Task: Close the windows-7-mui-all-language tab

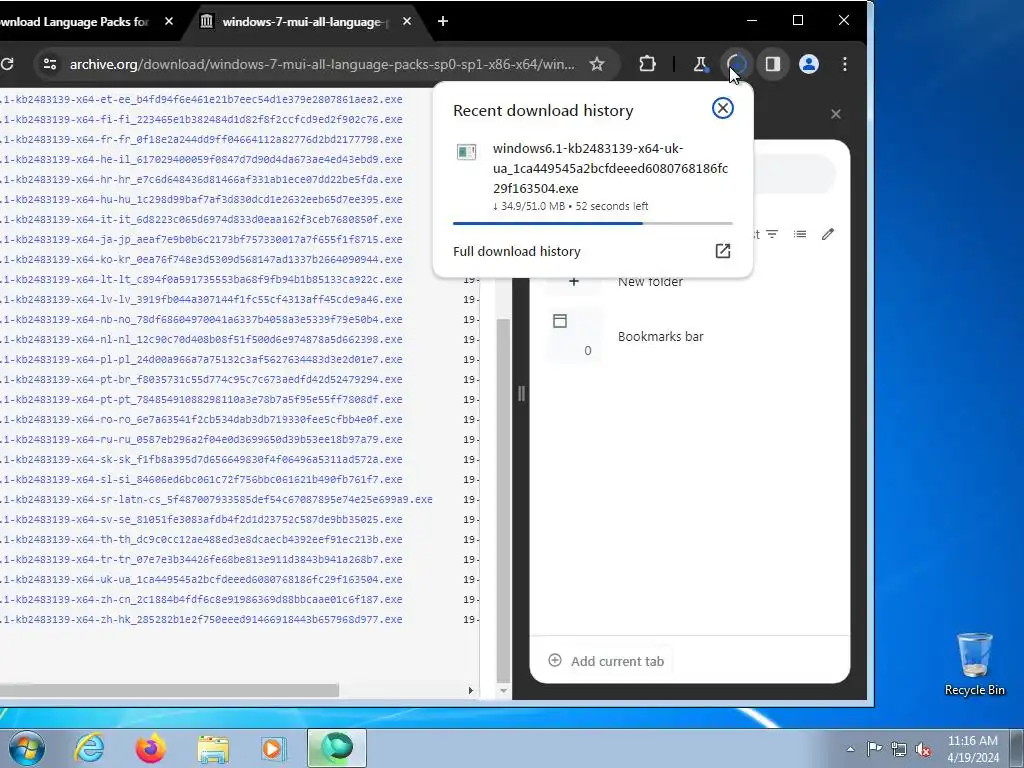Action: pyautogui.click(x=407, y=22)
